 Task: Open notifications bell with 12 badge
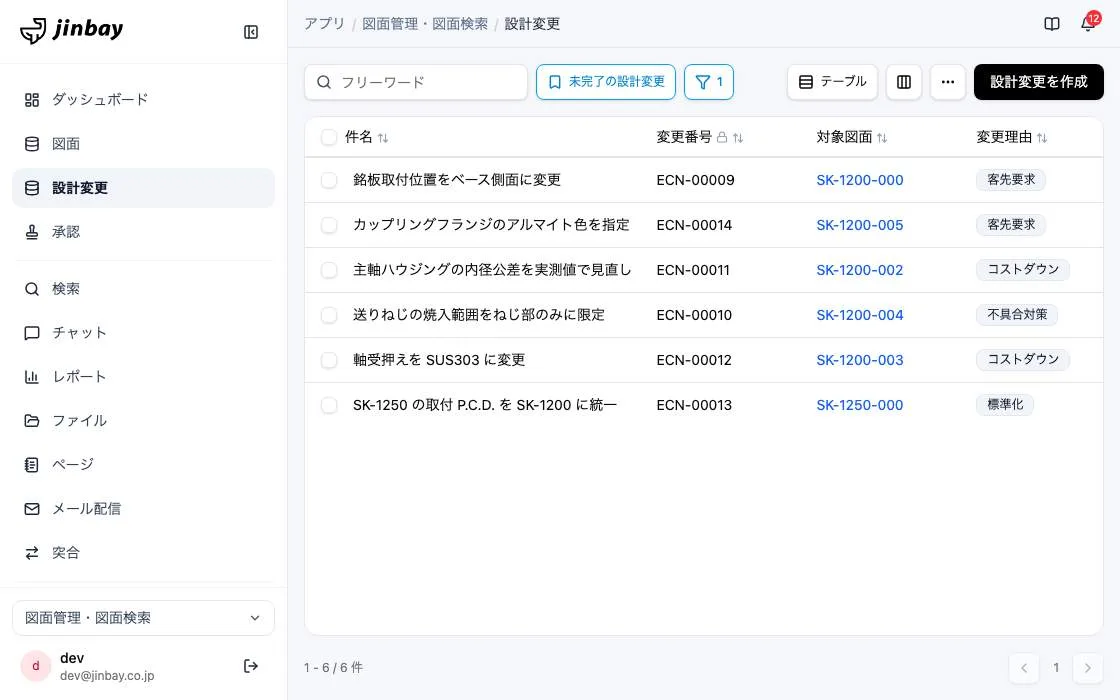click(x=1088, y=23)
